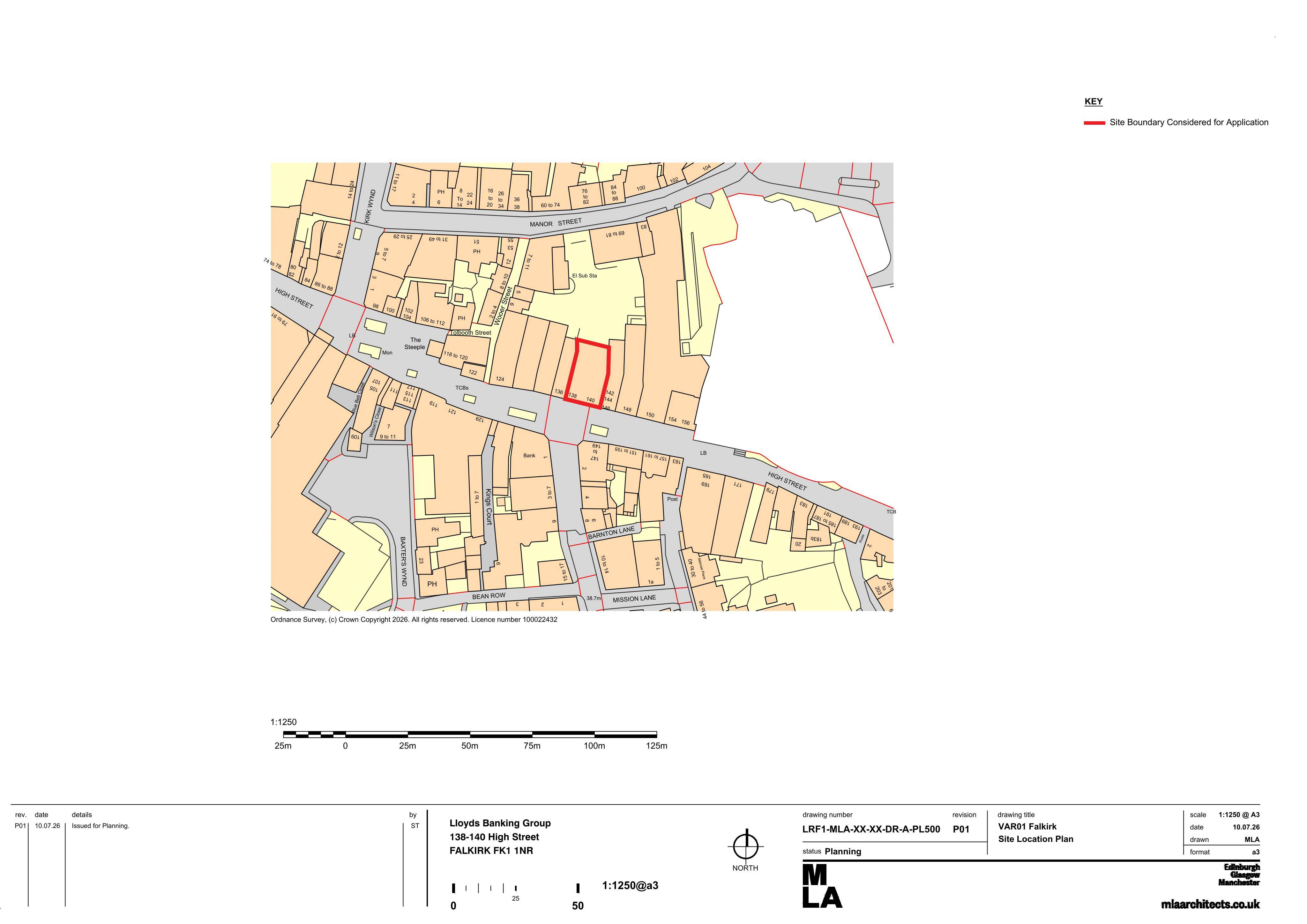Click the Ordnance Survey copyright notice
This screenshot has width=1307, height=924.
pos(414,619)
